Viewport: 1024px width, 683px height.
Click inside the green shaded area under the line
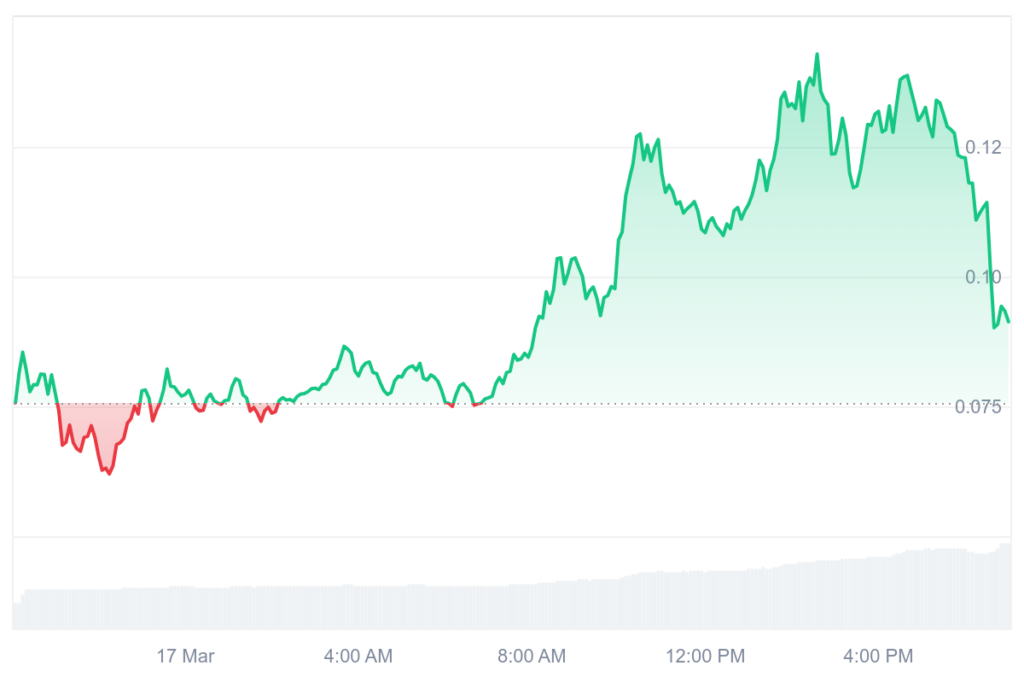coord(750,300)
